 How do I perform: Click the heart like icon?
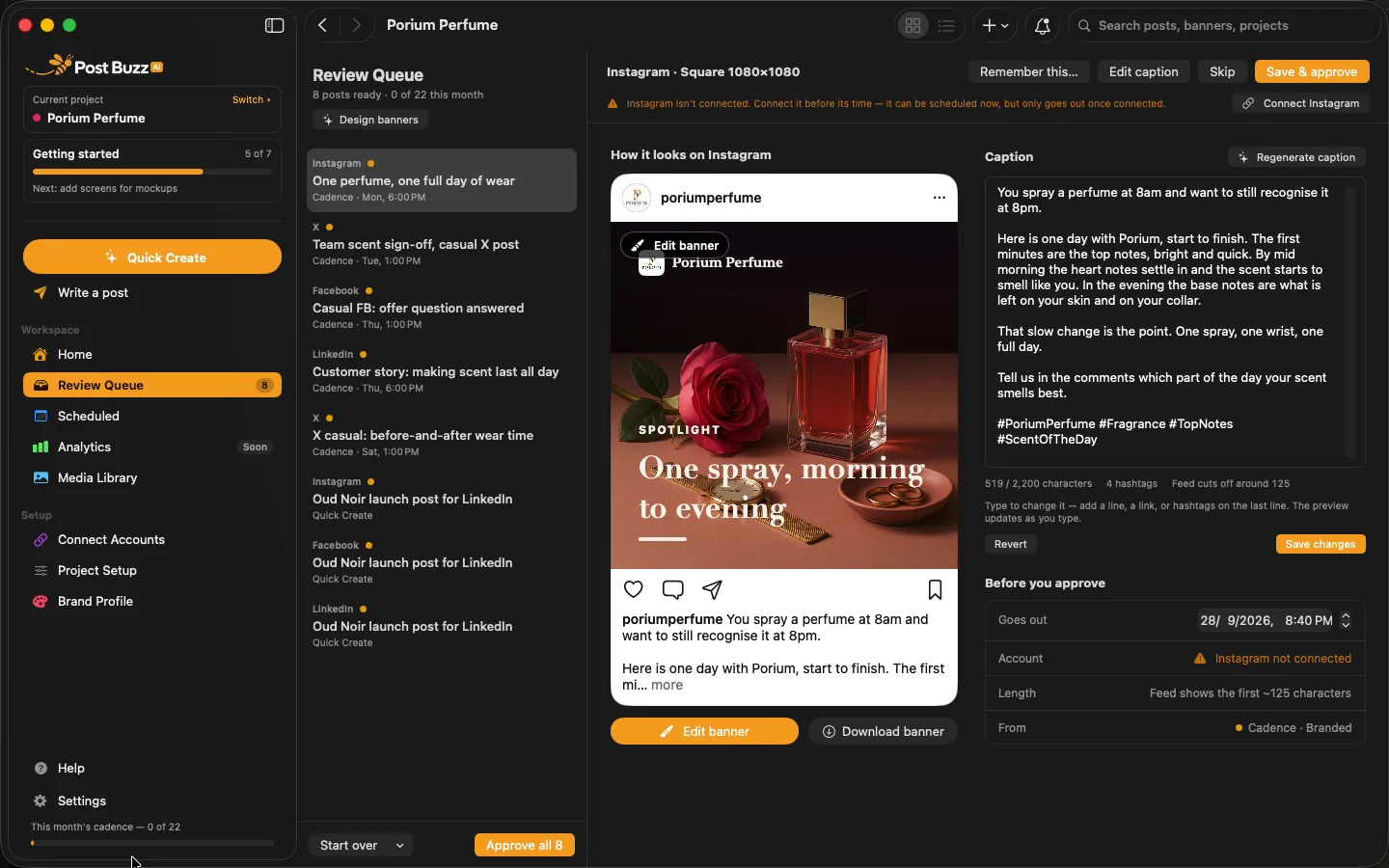[x=634, y=589]
